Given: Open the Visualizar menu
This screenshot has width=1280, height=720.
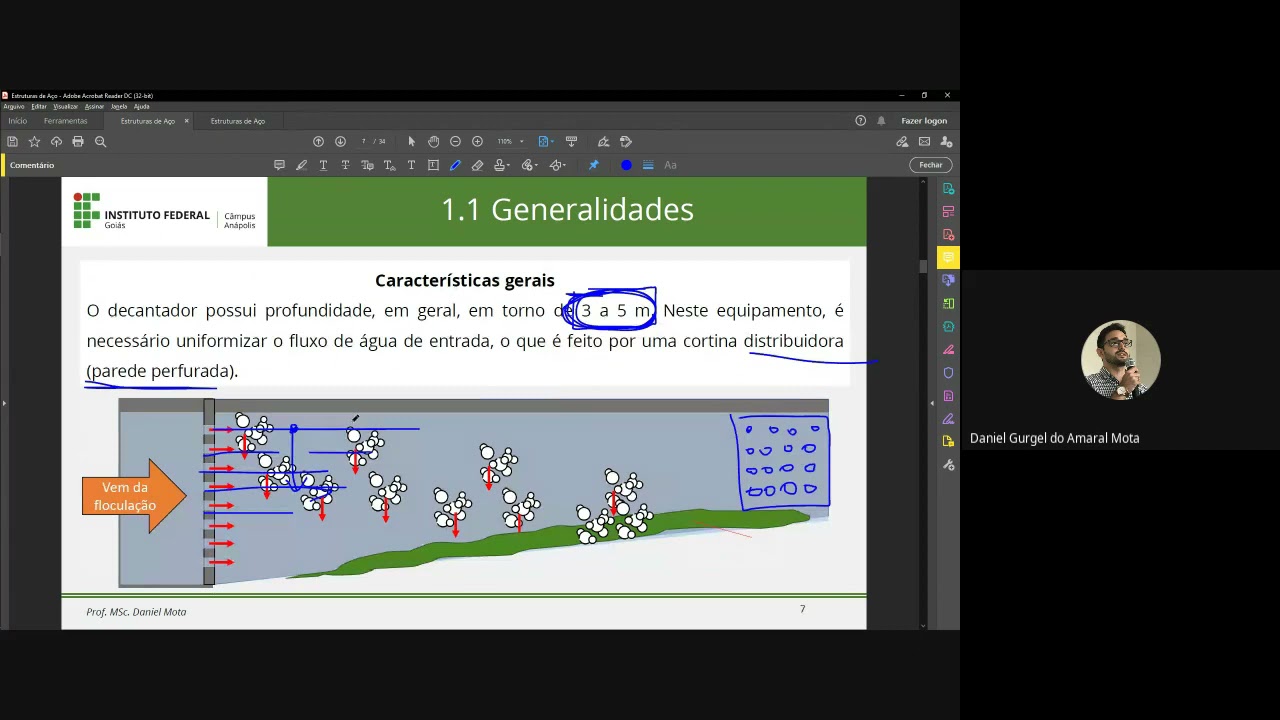Looking at the screenshot, I should click(65, 106).
